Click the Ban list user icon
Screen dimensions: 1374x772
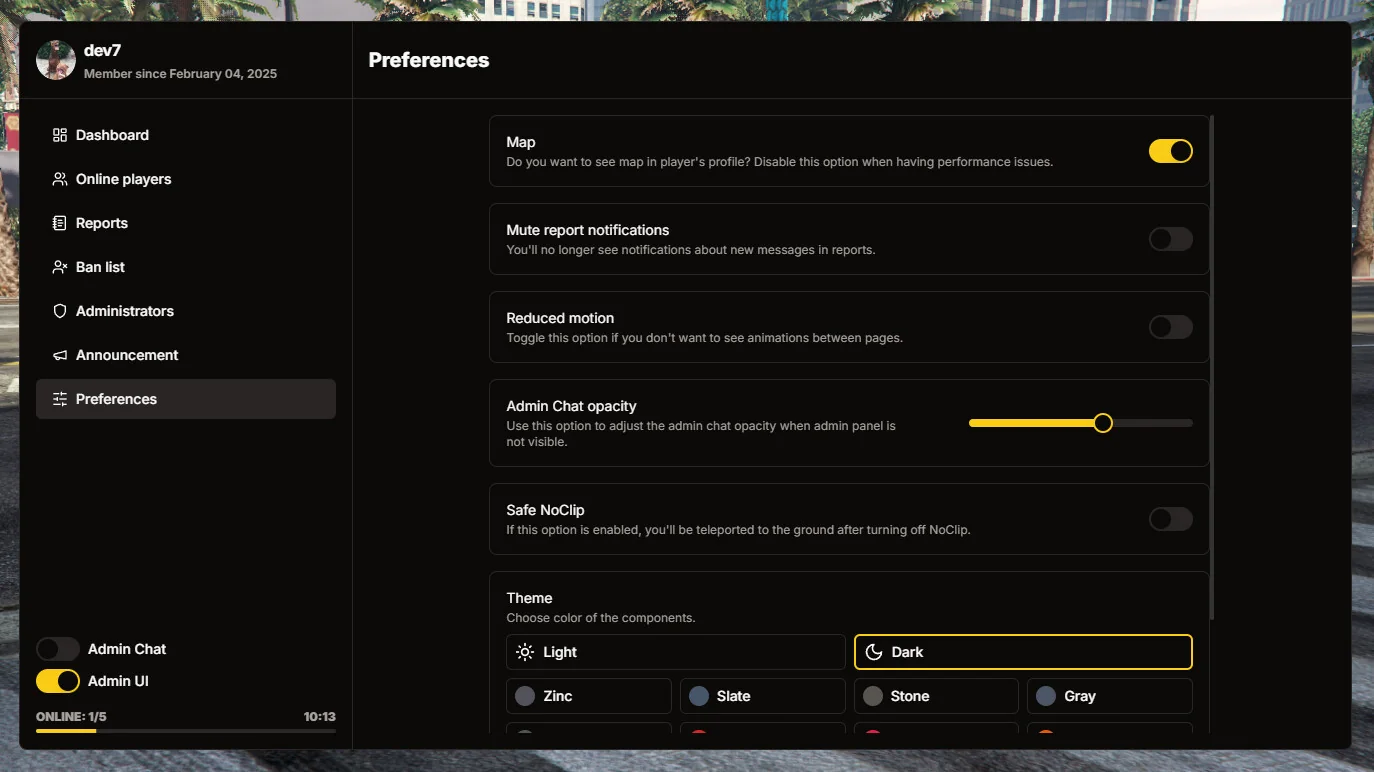pyautogui.click(x=60, y=267)
